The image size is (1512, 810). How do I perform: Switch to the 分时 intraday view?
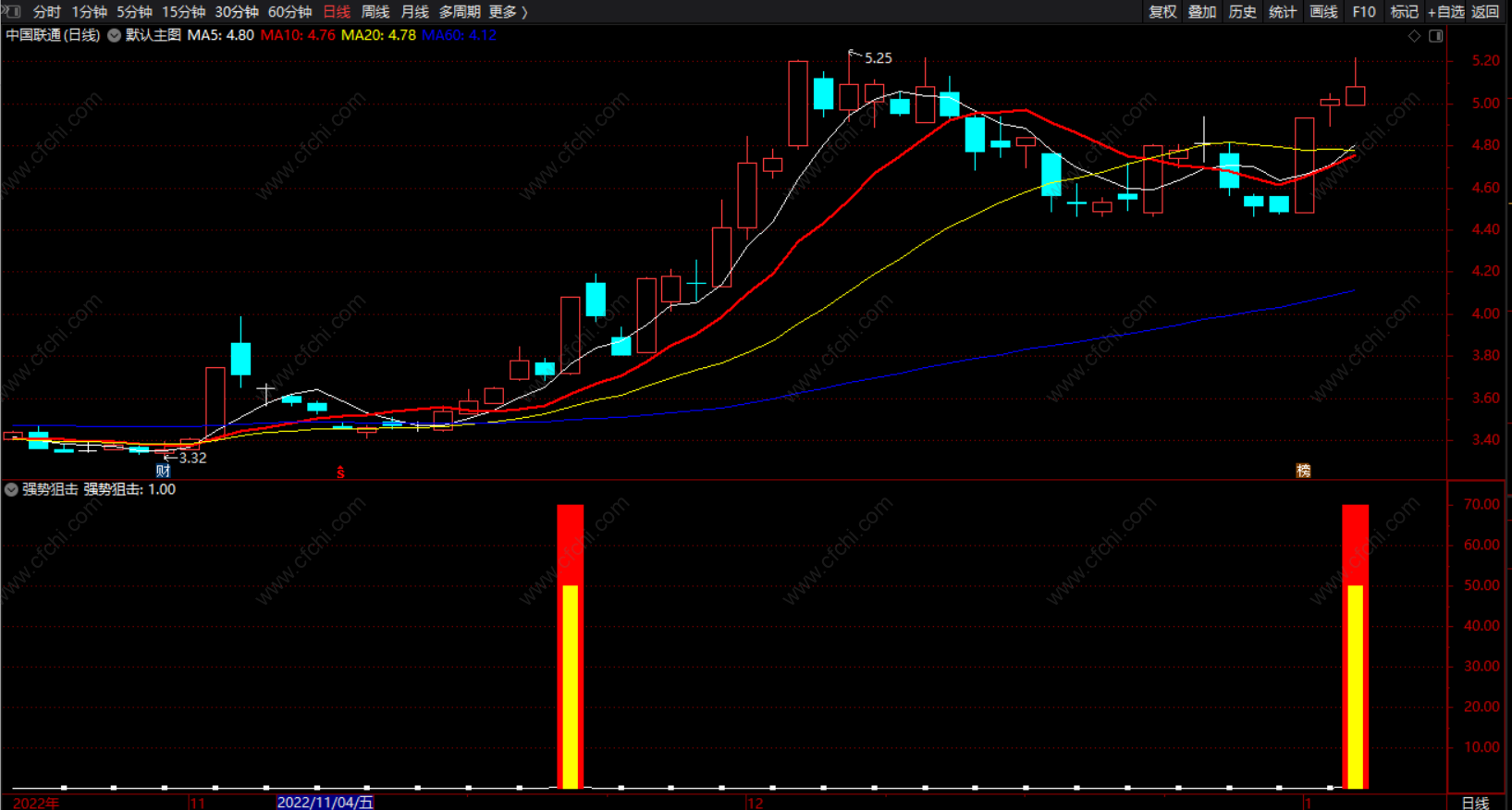click(46, 12)
